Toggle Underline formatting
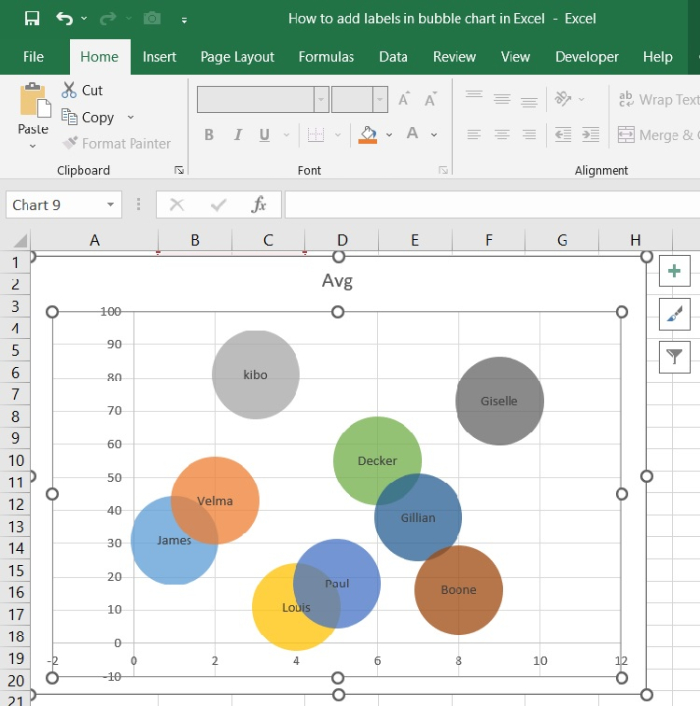The width and height of the screenshot is (700, 706). 265,135
